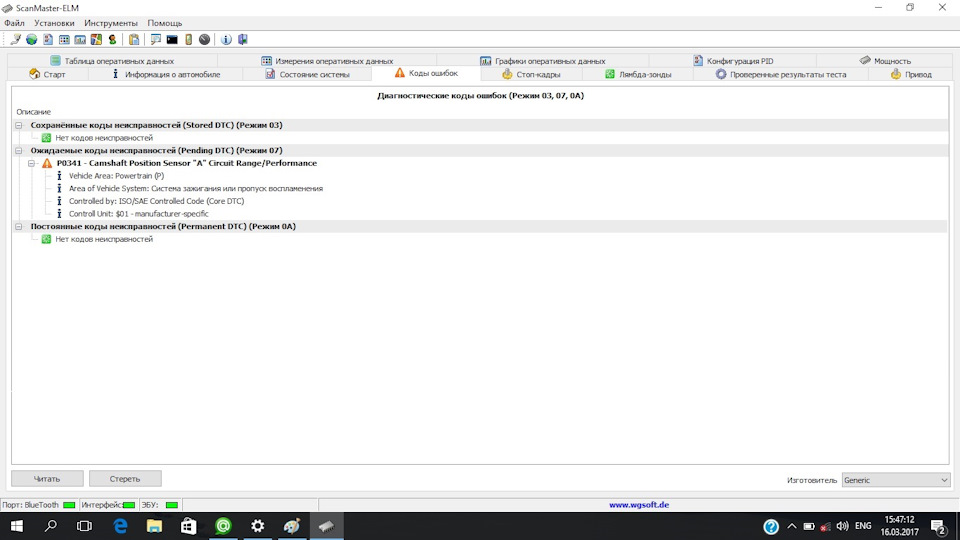
Task: Click the ENG language indicator in tray
Action: (863, 526)
